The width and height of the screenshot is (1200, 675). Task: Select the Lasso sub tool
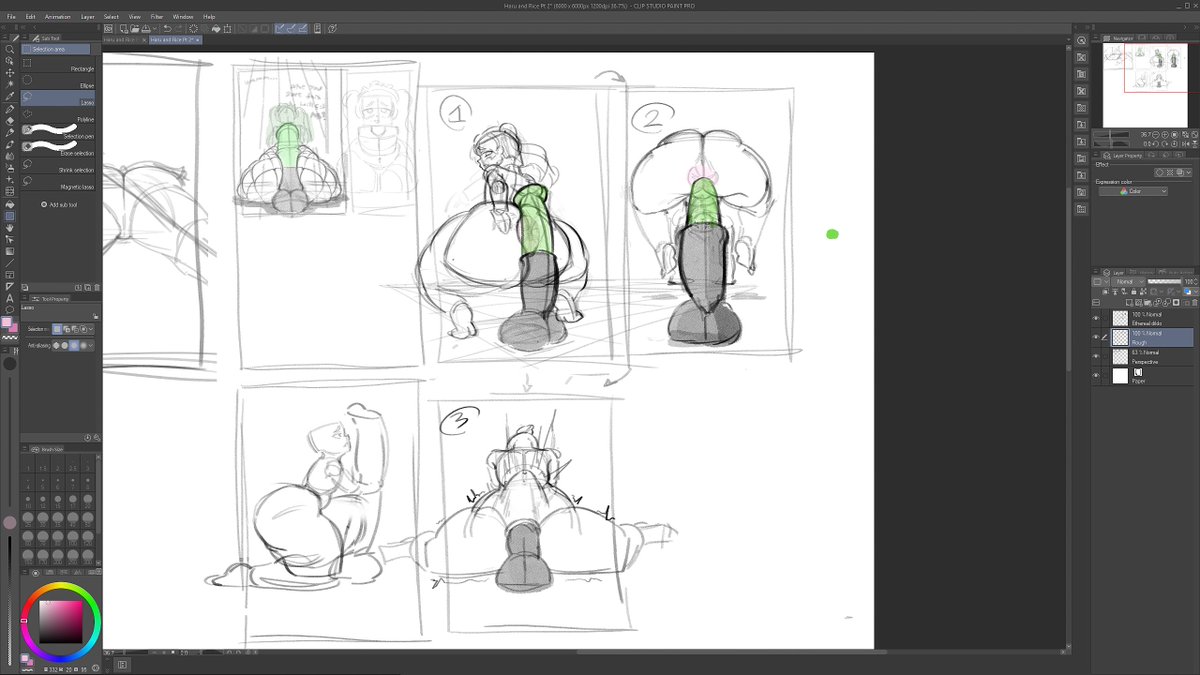(58, 100)
